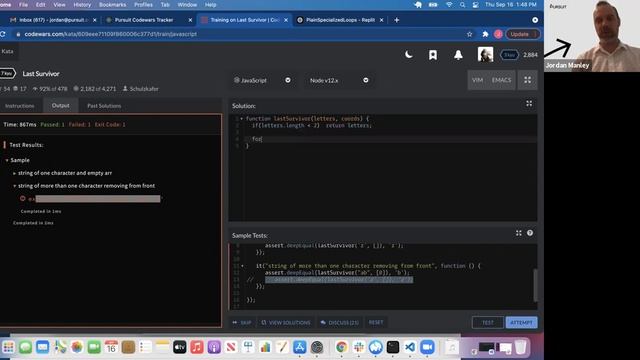Expand the Sample Tests panel
640x360 pixels.
pos(518,233)
